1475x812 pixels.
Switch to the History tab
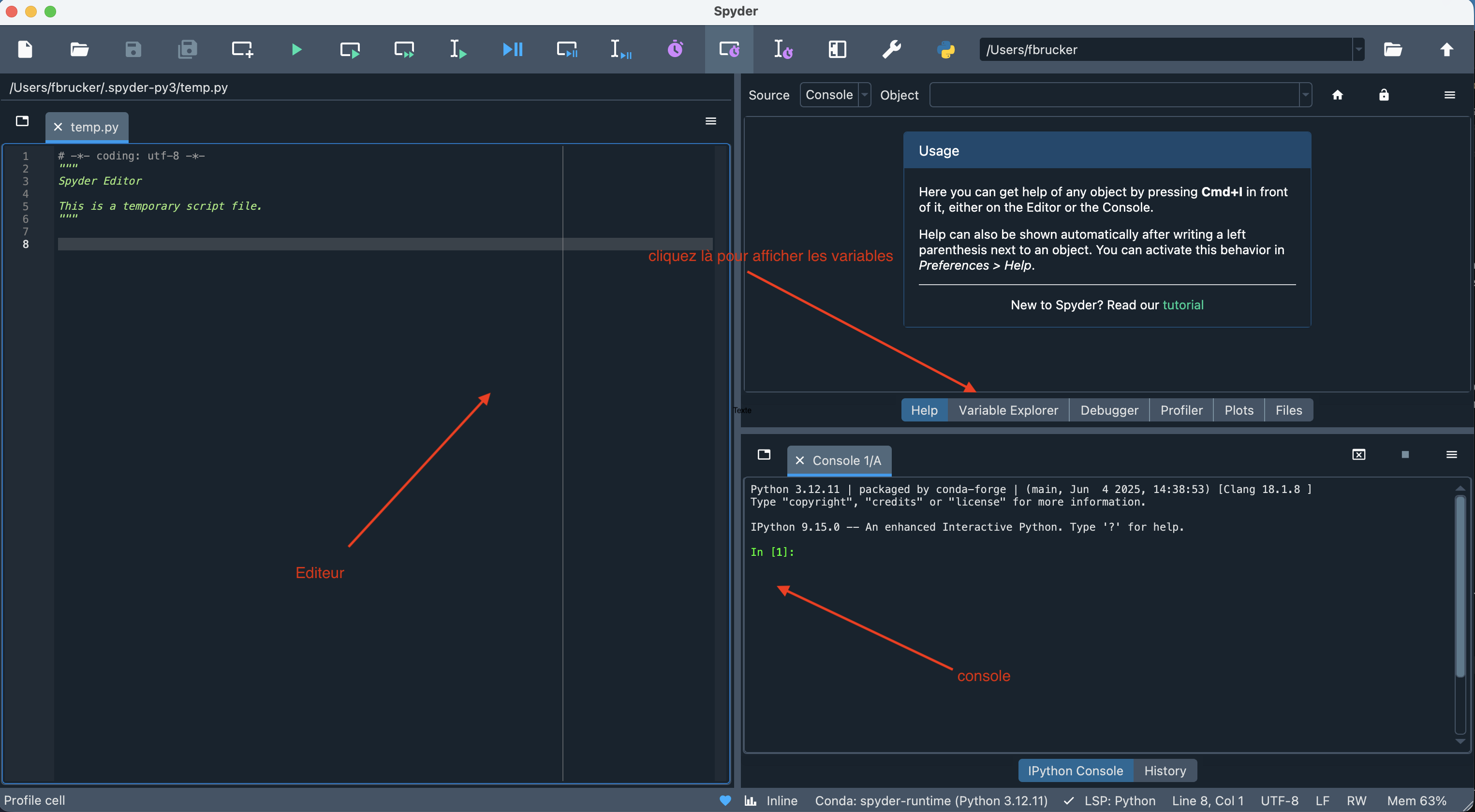click(1165, 771)
